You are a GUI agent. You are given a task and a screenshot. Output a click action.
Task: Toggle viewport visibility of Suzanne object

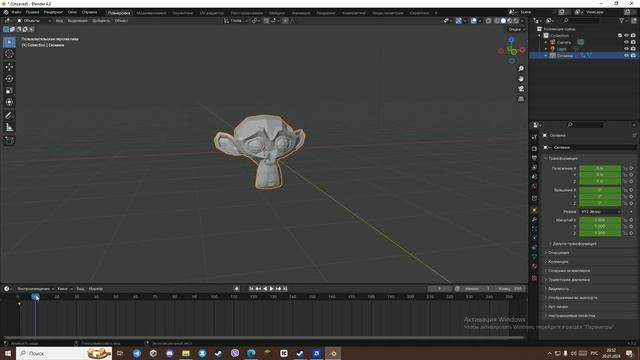[x=627, y=55]
